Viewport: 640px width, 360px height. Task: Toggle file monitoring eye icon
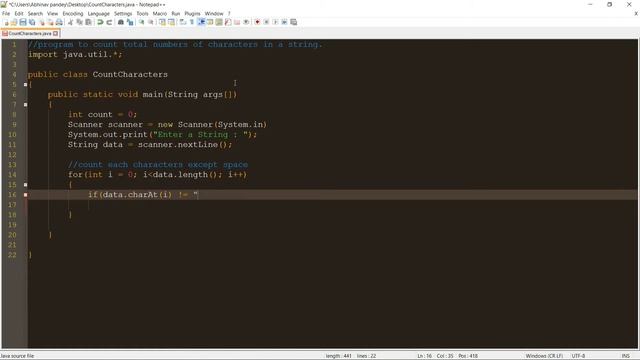tap(246, 22)
